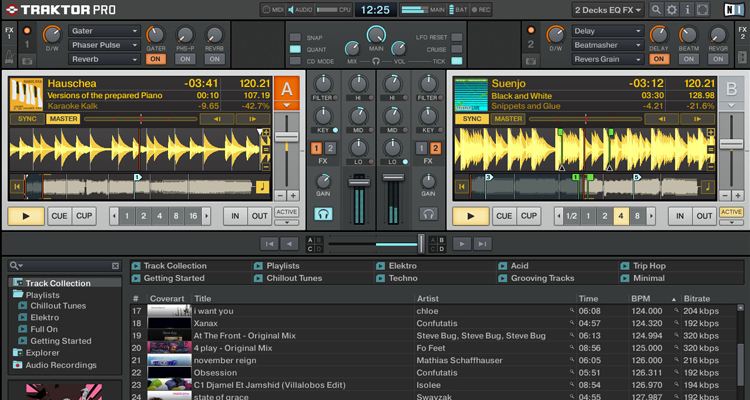This screenshot has width=750, height=400.
Task: Click the crossfader handle
Action: tap(421, 244)
